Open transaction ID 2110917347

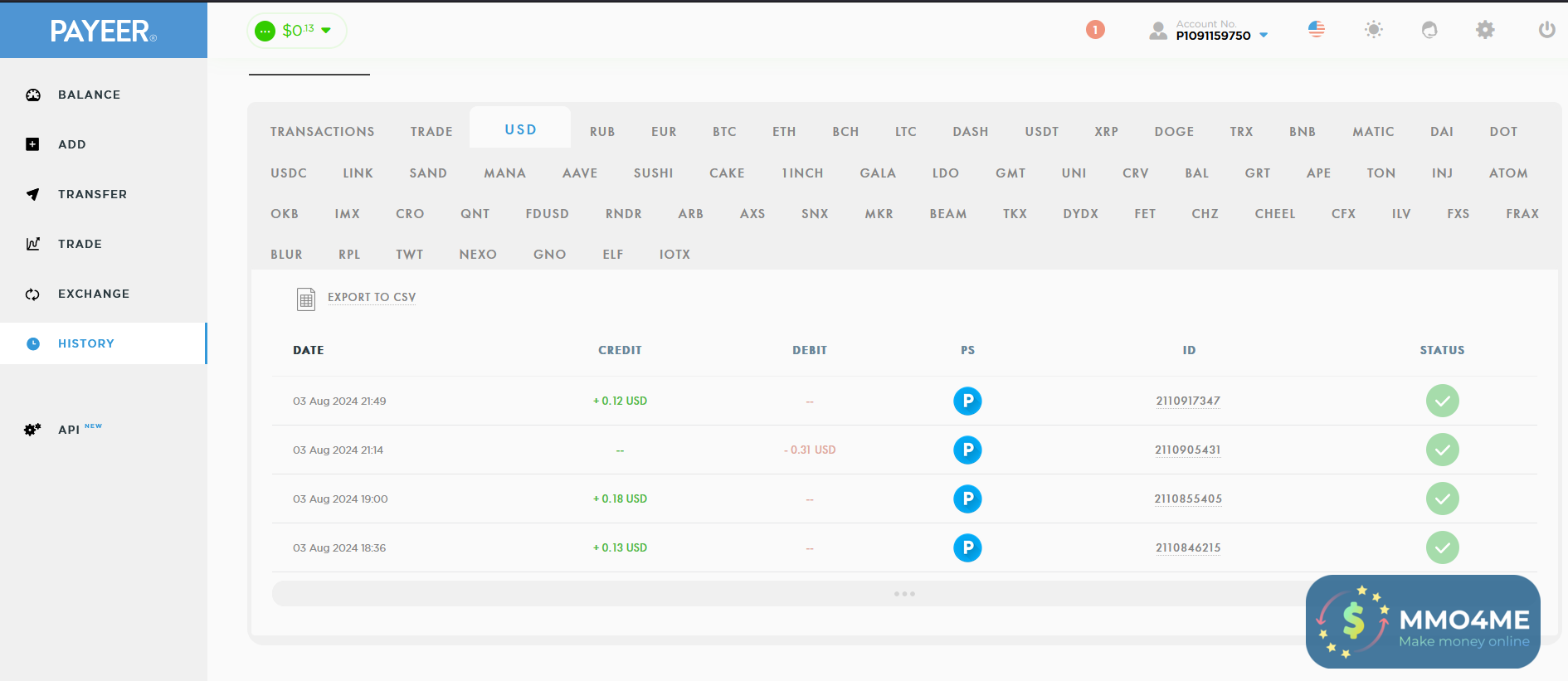[1188, 401]
